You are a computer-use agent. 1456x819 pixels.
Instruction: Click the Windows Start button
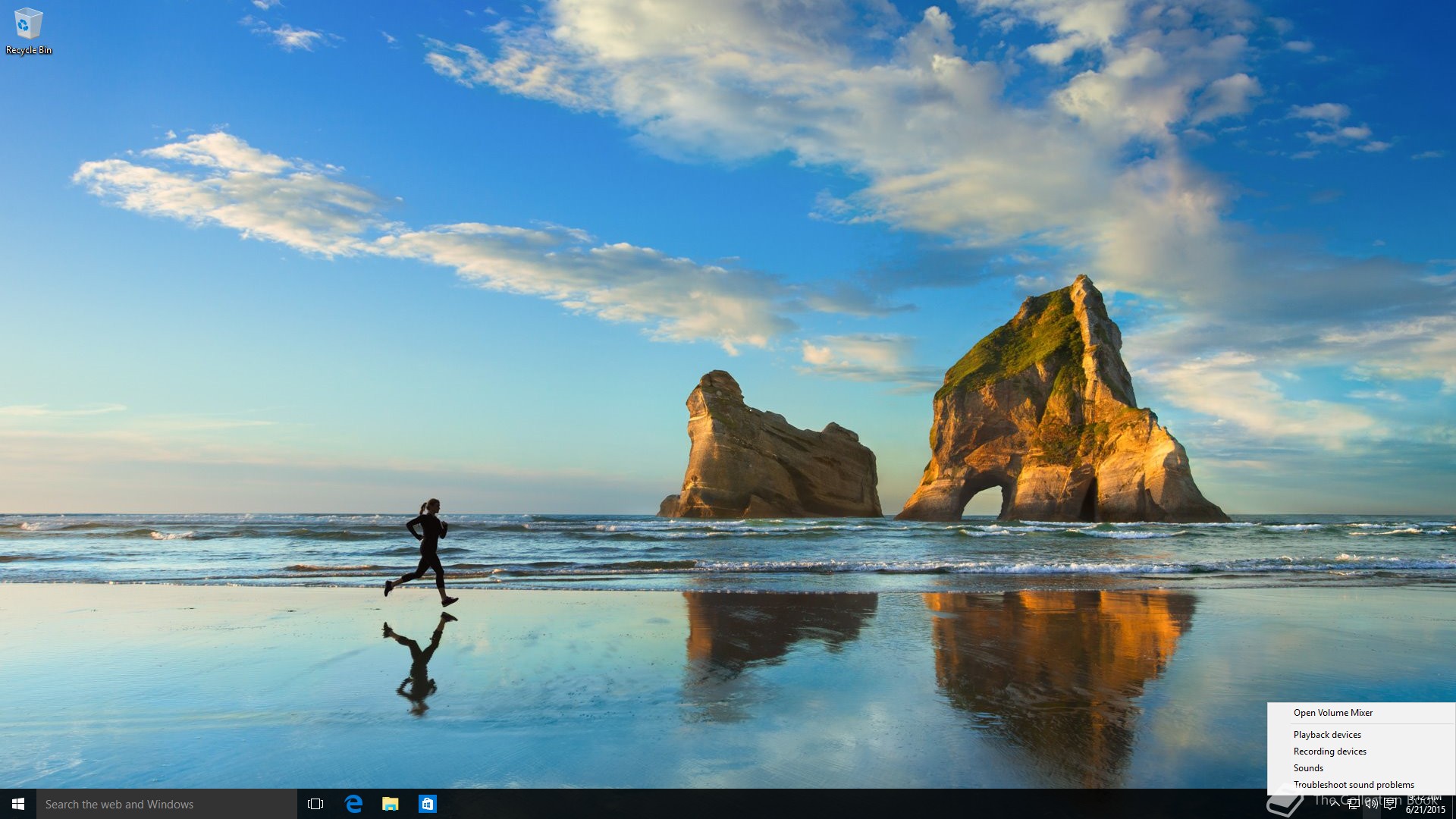click(x=18, y=804)
